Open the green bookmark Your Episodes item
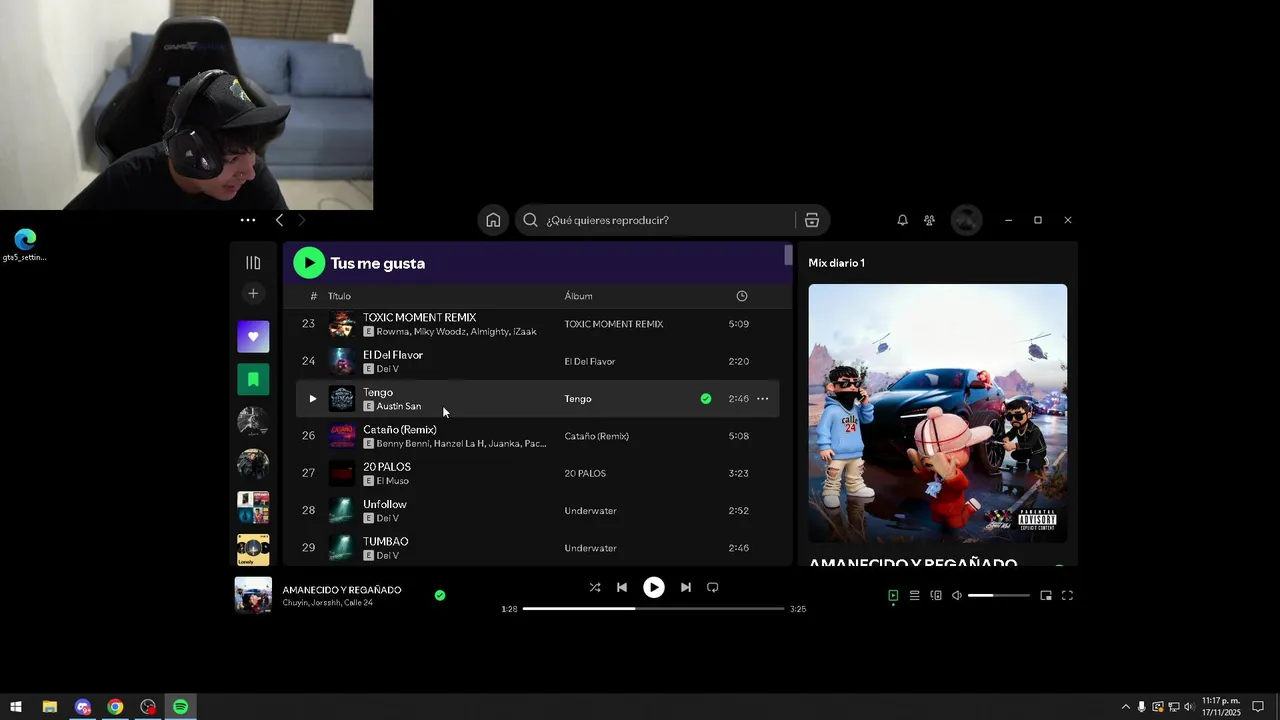 coord(253,379)
